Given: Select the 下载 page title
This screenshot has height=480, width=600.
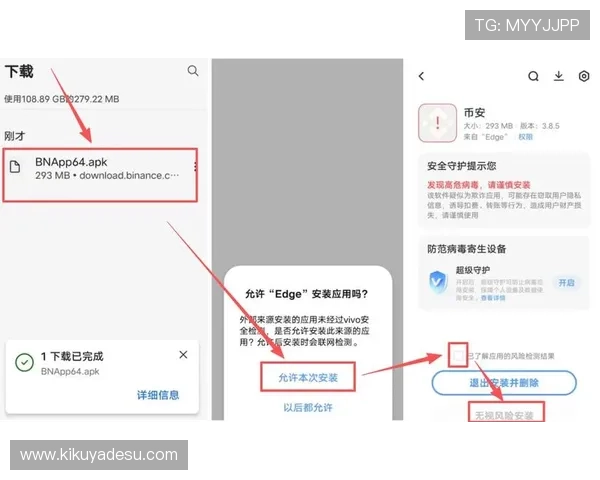Looking at the screenshot, I should pyautogui.click(x=19, y=72).
